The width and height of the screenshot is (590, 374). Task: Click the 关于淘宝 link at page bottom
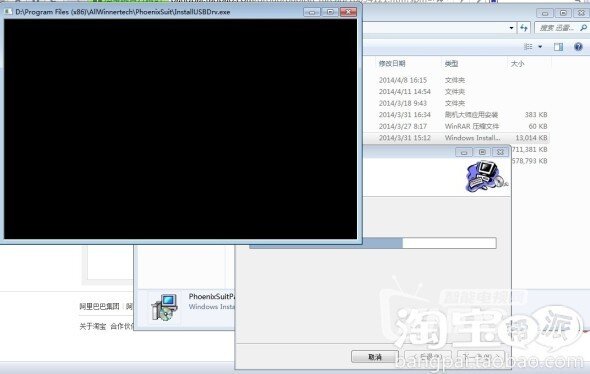pos(93,326)
